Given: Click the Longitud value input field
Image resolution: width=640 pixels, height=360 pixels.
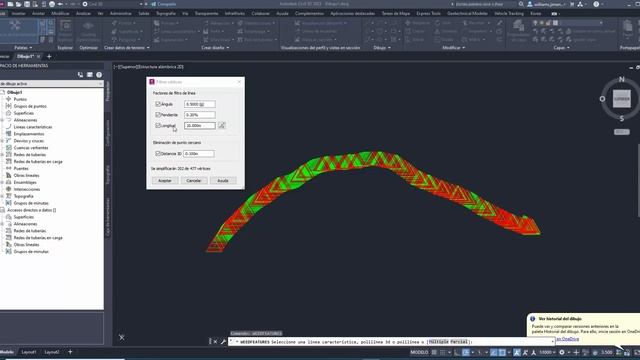Looking at the screenshot, I should 200,125.
